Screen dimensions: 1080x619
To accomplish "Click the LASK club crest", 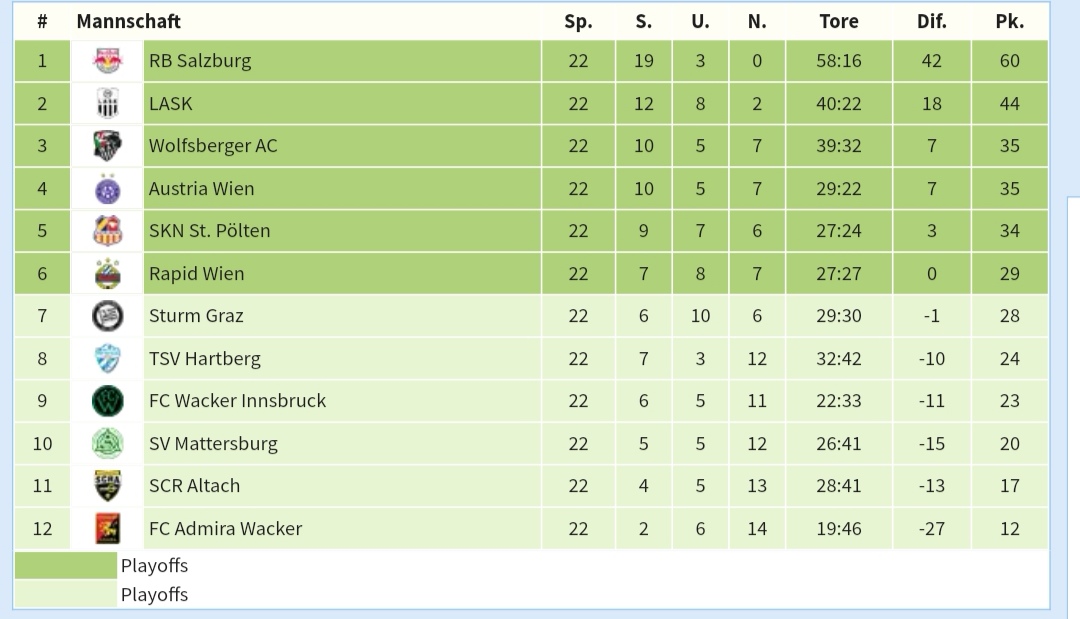I will point(107,104).
